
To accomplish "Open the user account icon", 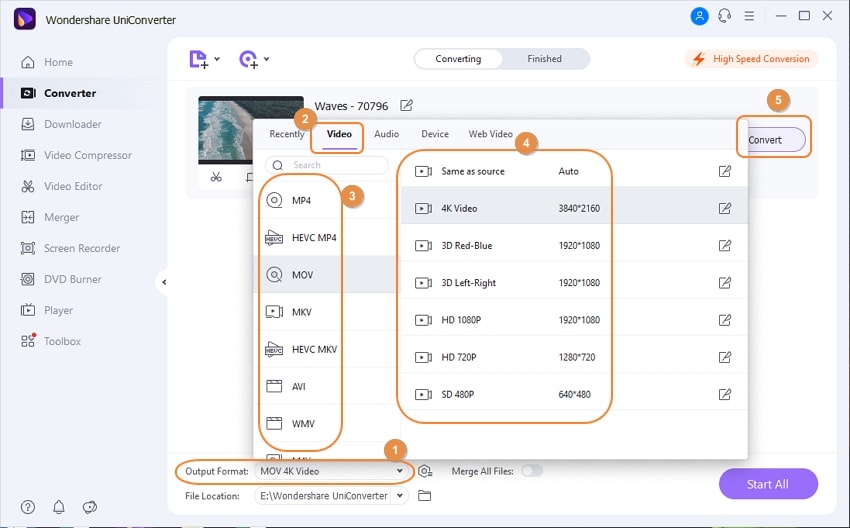I will 699,16.
